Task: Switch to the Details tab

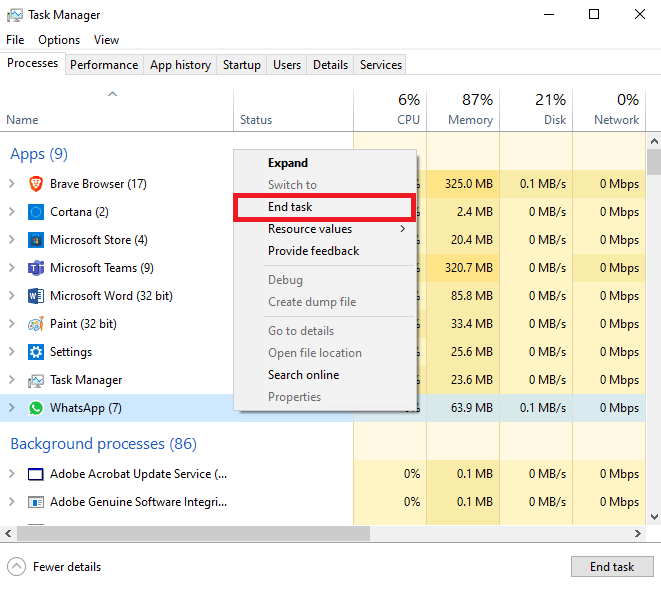Action: [330, 65]
